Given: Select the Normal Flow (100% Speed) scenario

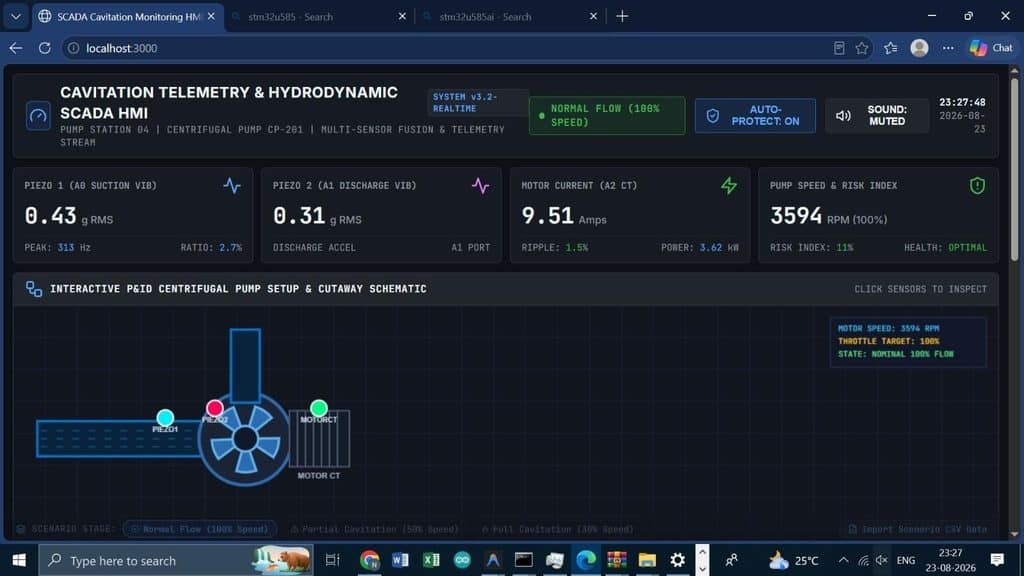Looking at the screenshot, I should 199,529.
